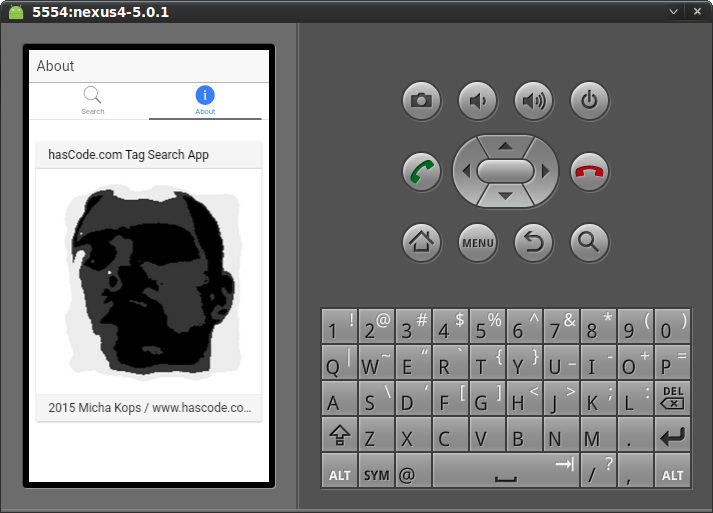This screenshot has width=713, height=513.
Task: Click the Q key
Action: (x=339, y=362)
